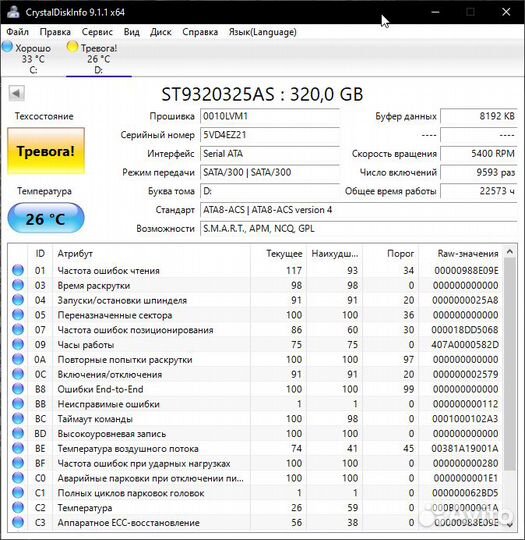Click the Возможности field with S.M.A.R.T.
525x540 pixels.
point(359,228)
